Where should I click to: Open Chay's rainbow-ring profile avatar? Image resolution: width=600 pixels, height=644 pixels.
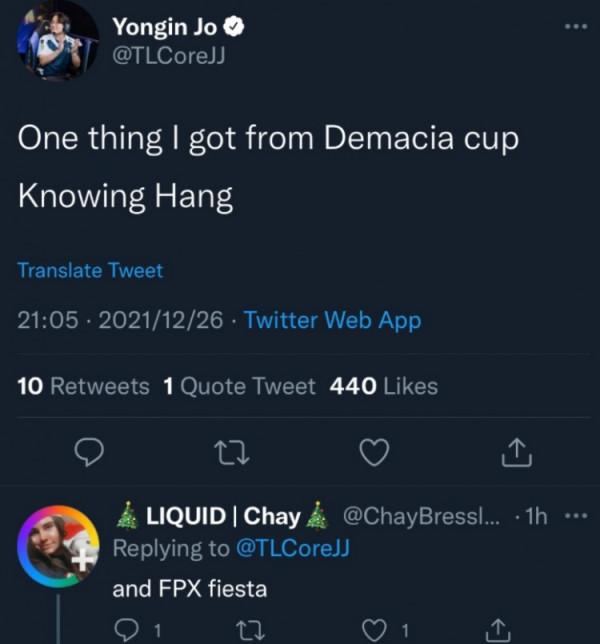click(58, 546)
